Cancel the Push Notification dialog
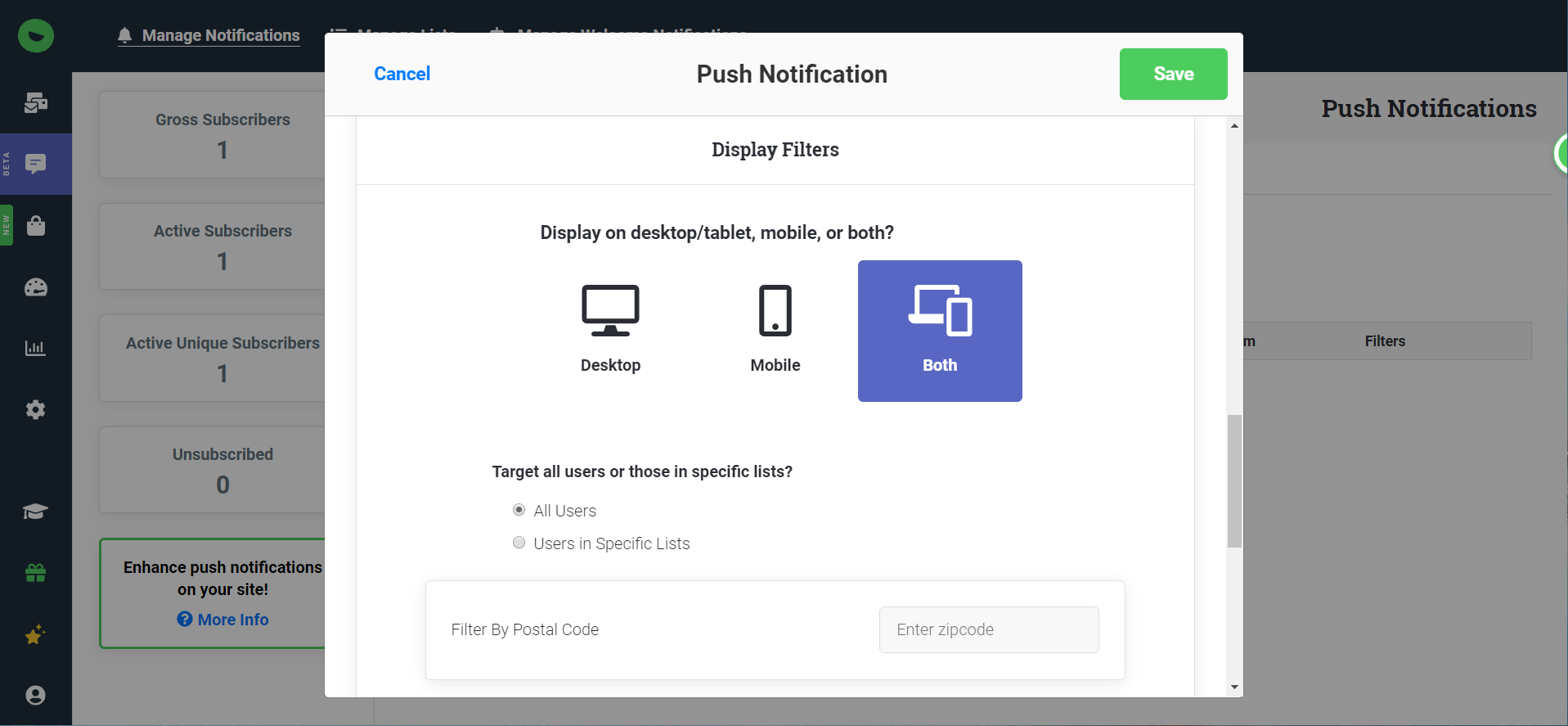Image resolution: width=1568 pixels, height=726 pixels. tap(402, 74)
